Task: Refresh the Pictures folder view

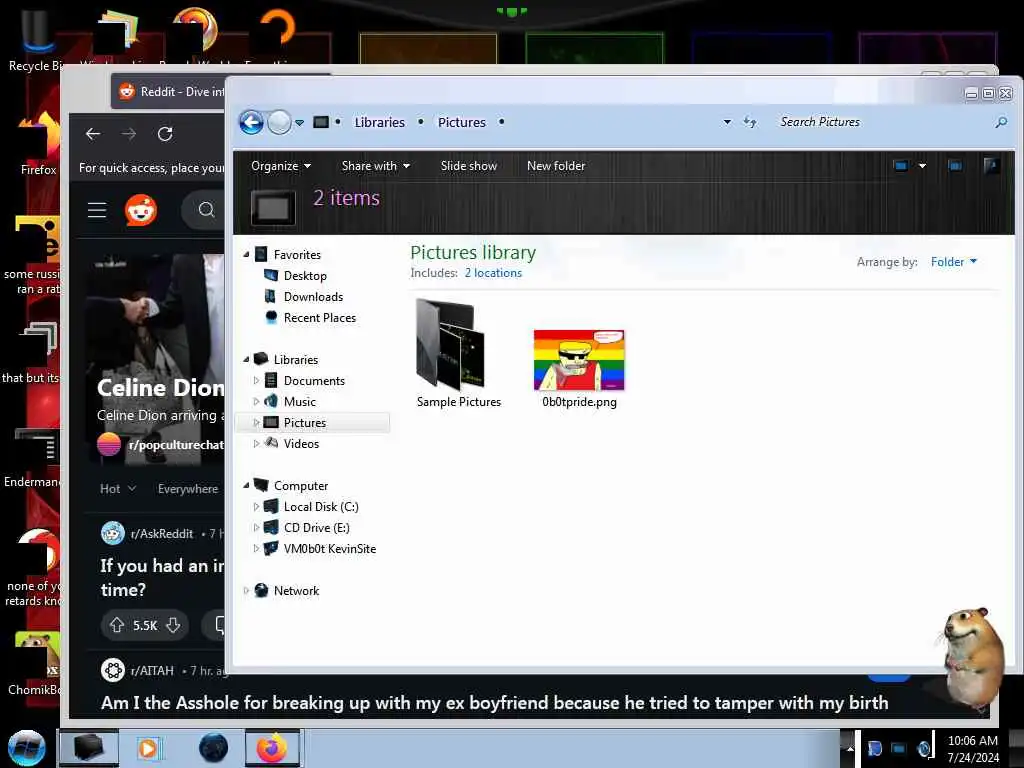Action: (750, 122)
